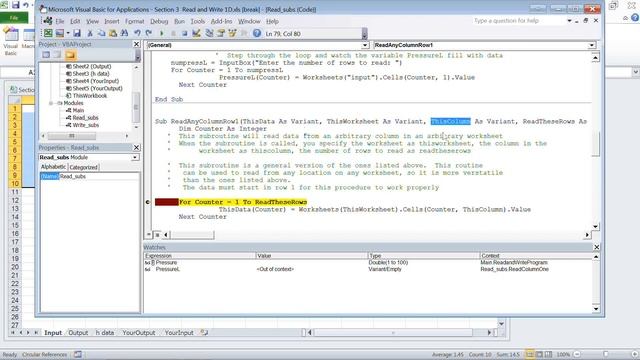The image size is (640, 360).
Task: Run the macro with the green play icon
Action: pyautogui.click(x=162, y=33)
